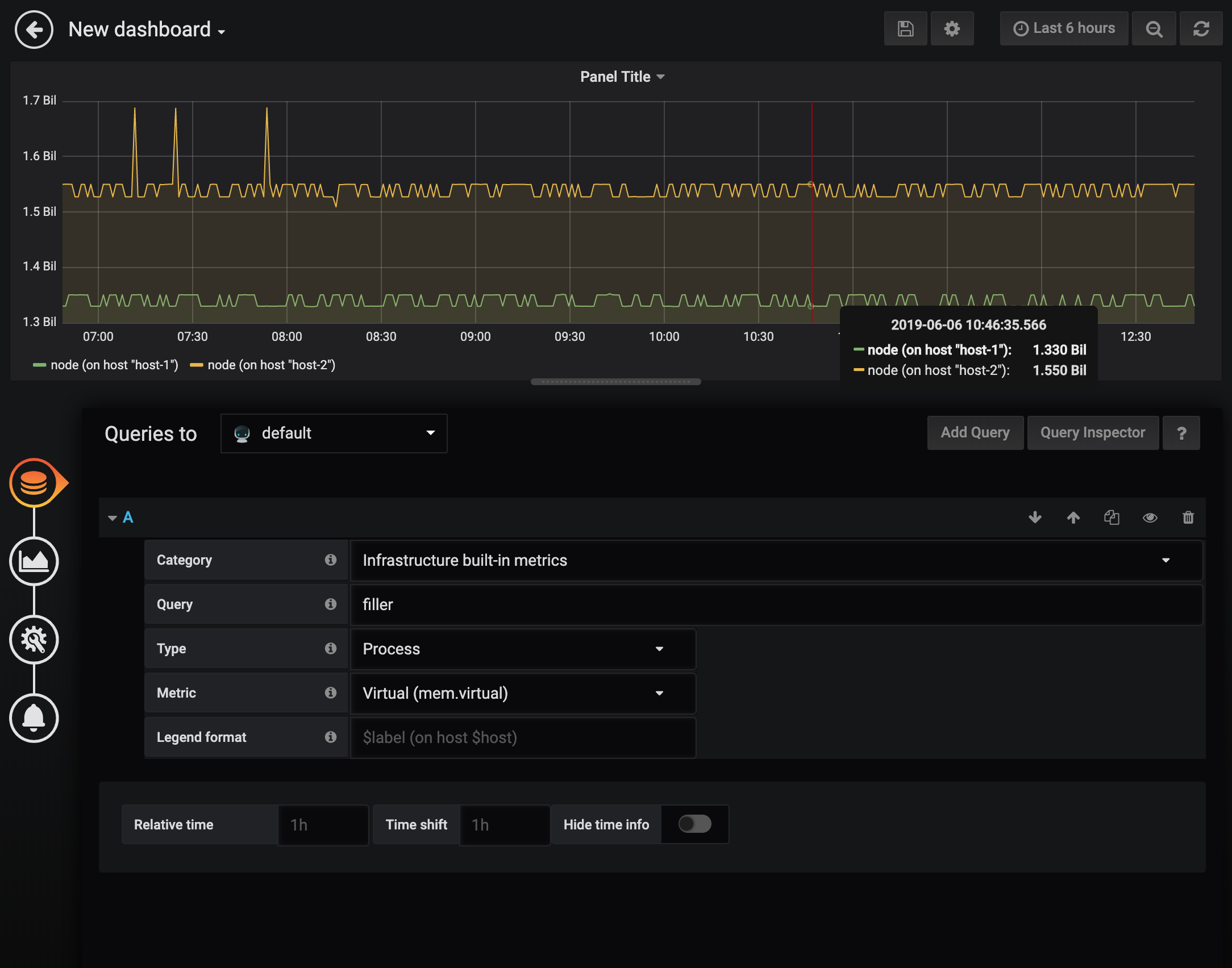Open the Category dropdown
This screenshot has height=968, width=1232.
pos(776,561)
